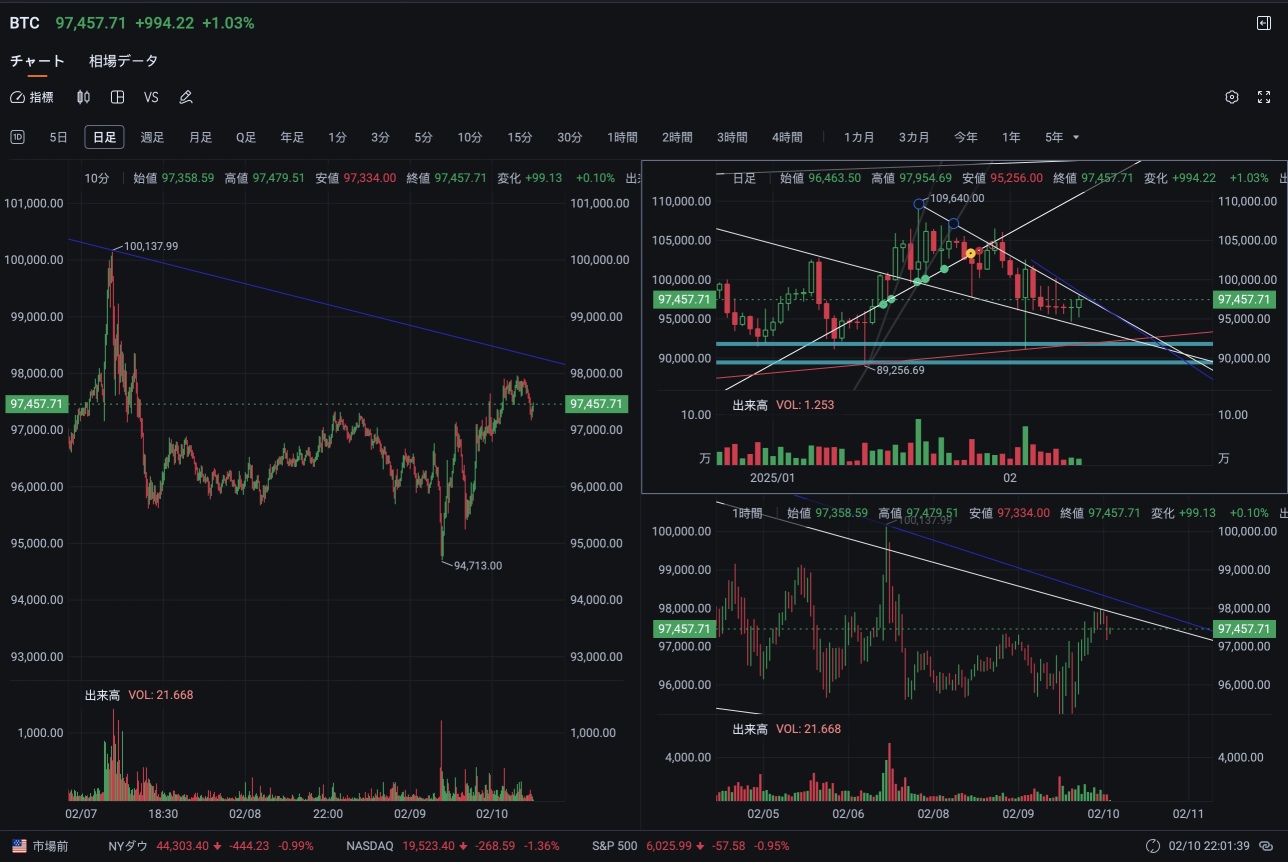1288x862 pixels.
Task: Select the 月足 monthly timeframe
Action: pos(200,137)
